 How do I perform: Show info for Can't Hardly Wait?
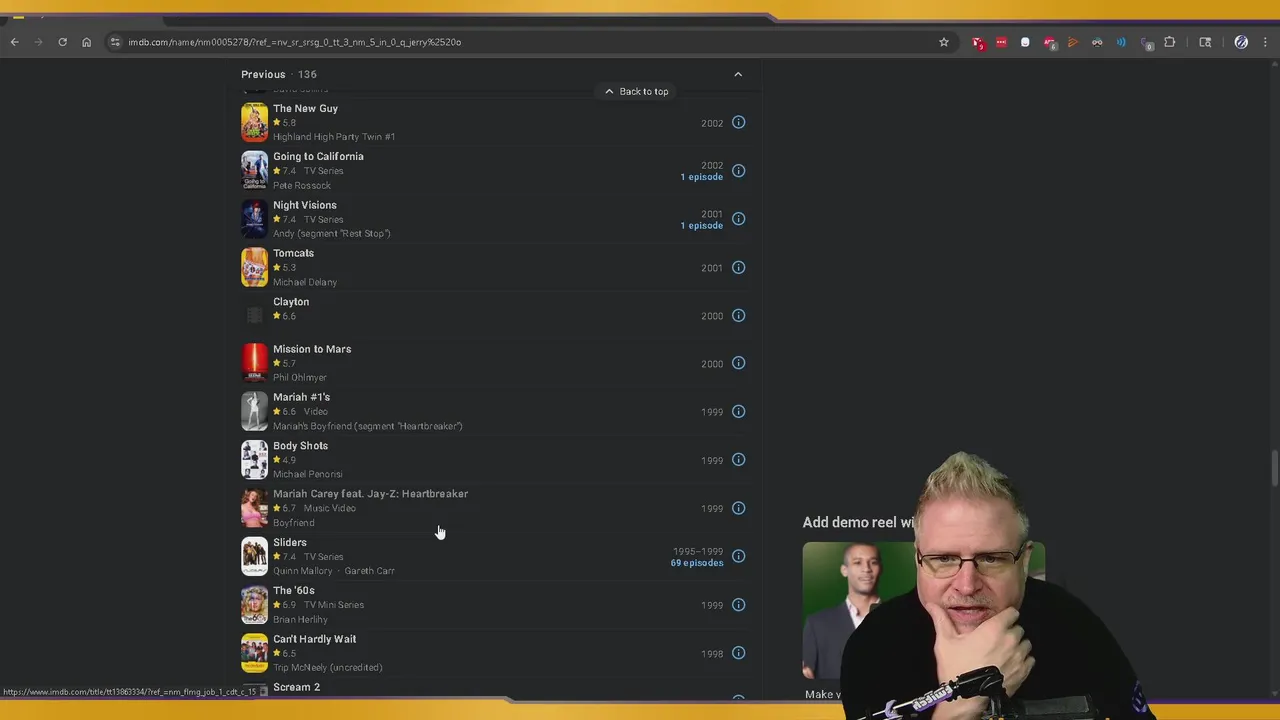point(738,653)
